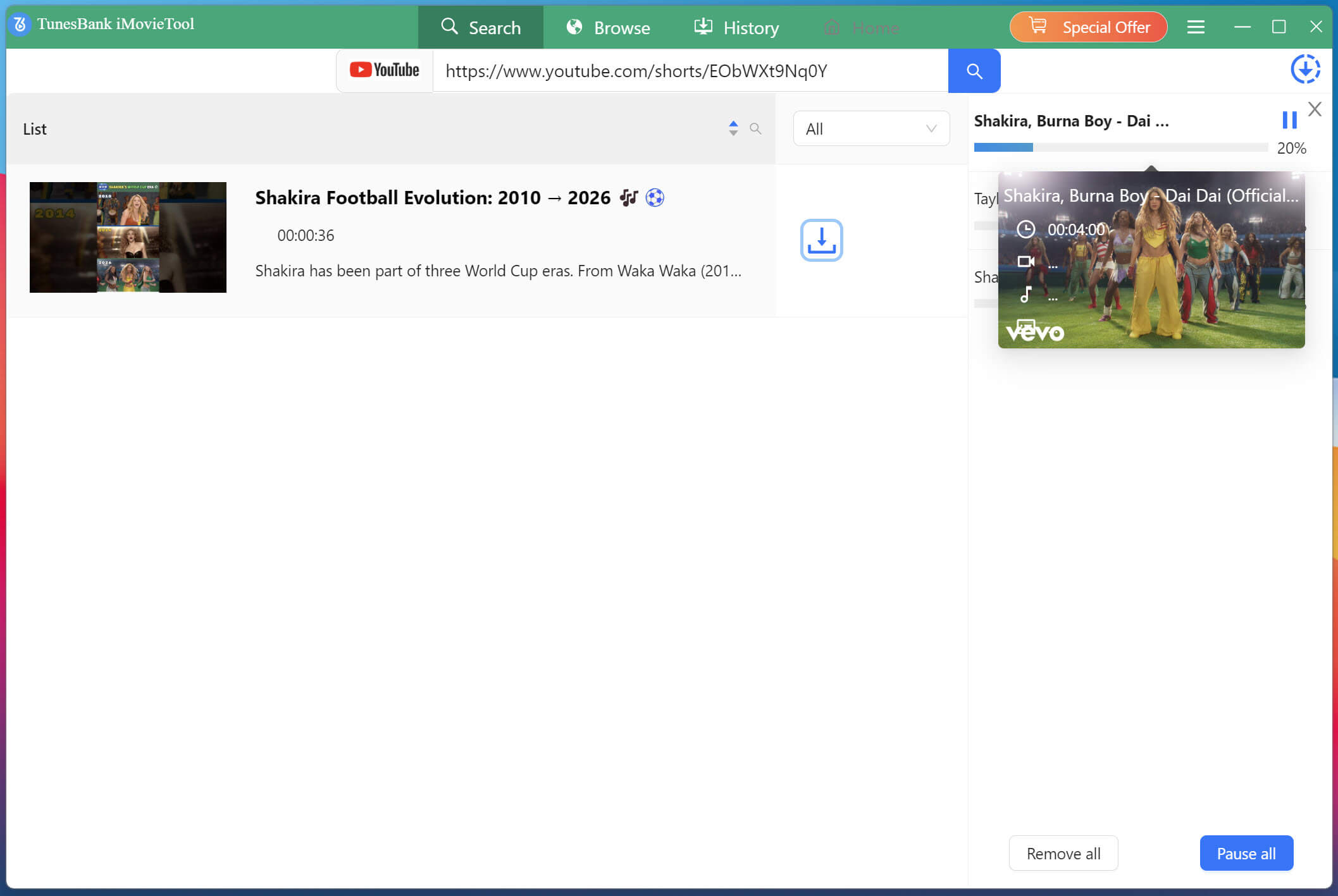The height and width of the screenshot is (896, 1338).
Task: Click the 20% progress label
Action: pos(1291,148)
